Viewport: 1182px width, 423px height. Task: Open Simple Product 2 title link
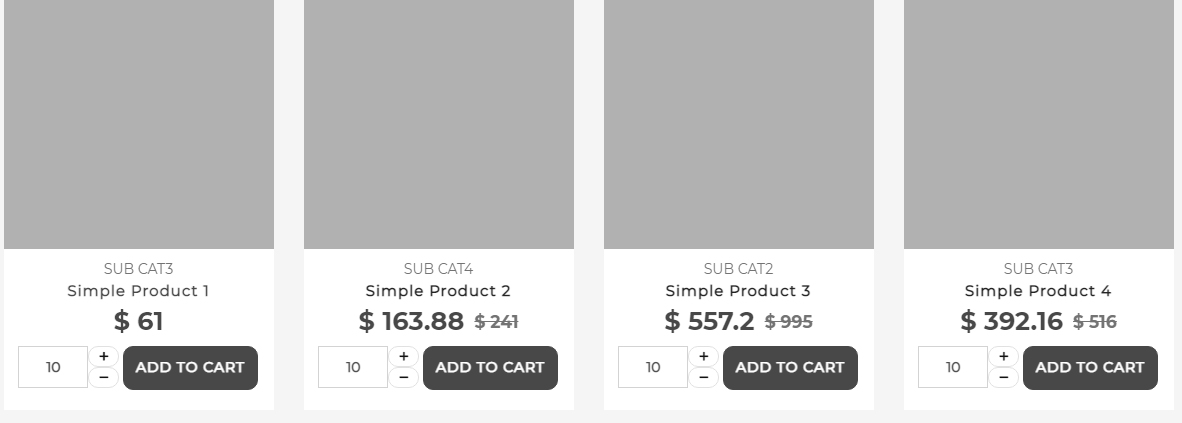tap(438, 291)
